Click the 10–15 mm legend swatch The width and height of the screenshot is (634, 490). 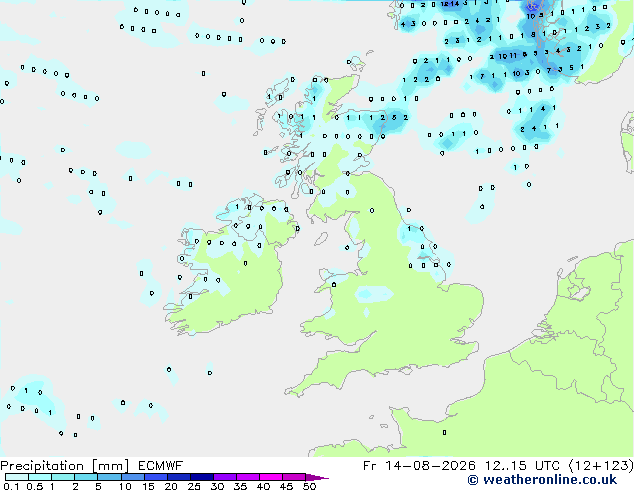[132, 477]
